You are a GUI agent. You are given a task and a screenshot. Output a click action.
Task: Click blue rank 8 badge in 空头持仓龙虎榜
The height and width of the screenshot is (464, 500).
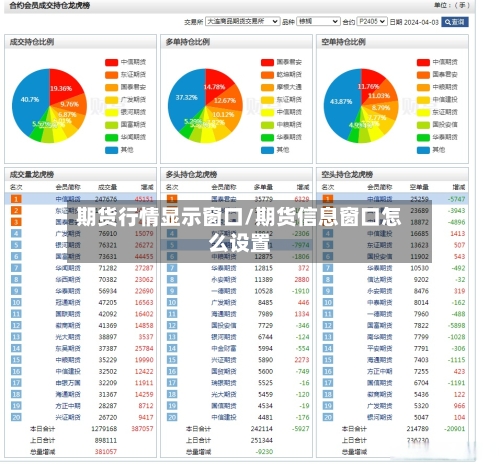click(x=328, y=279)
